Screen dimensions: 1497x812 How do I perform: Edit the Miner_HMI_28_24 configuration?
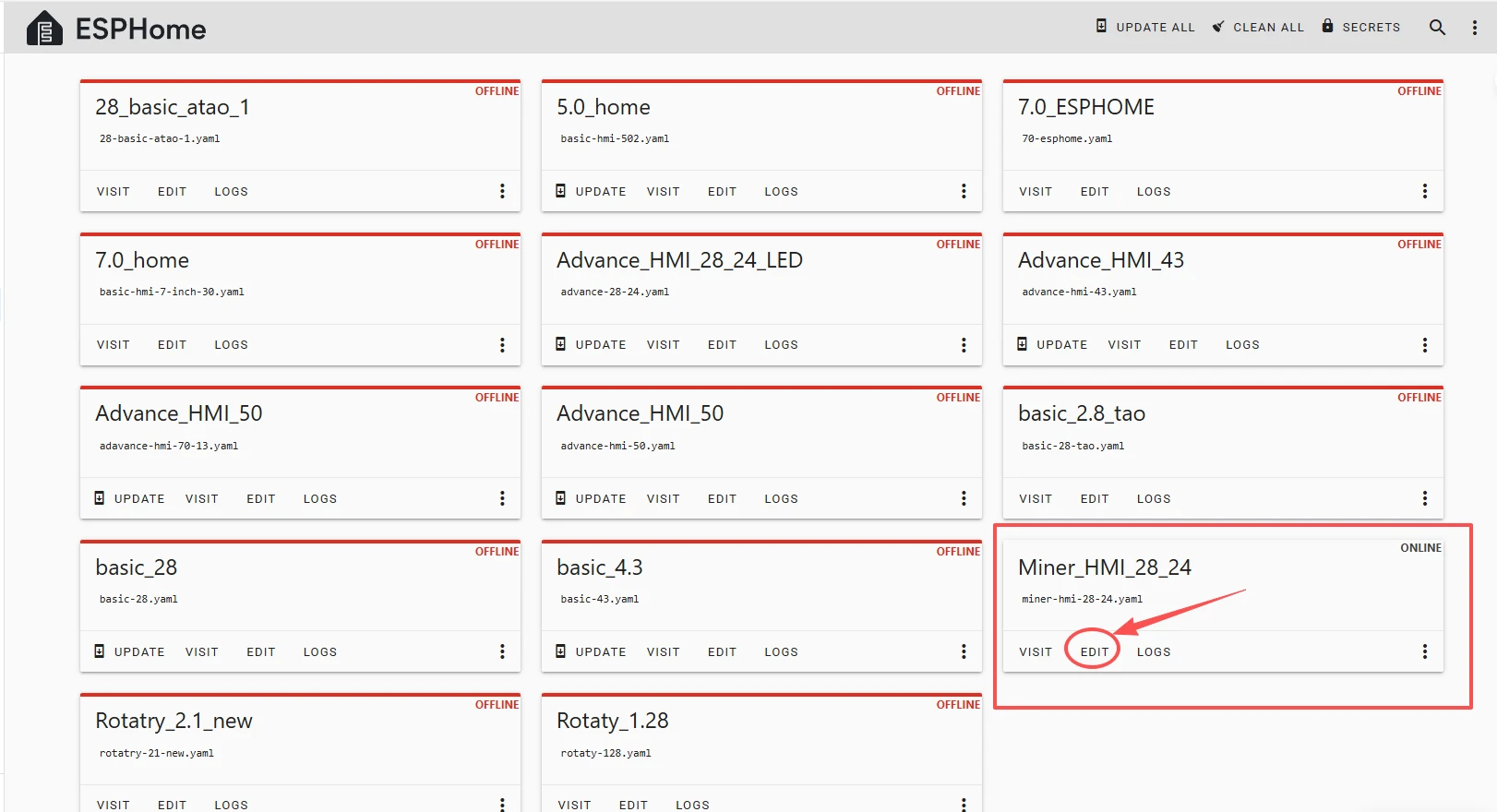tap(1094, 651)
